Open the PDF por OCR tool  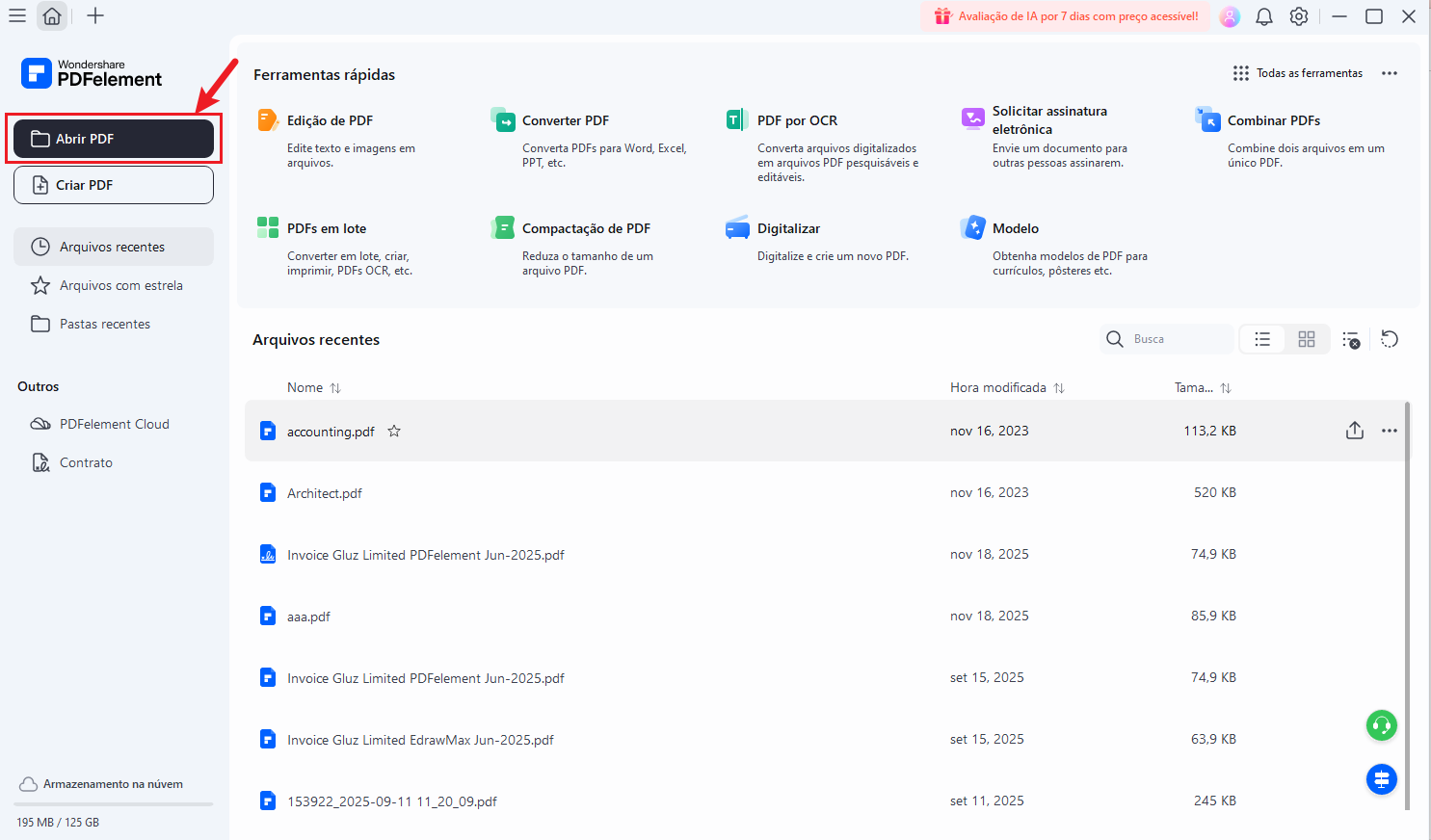(x=797, y=120)
